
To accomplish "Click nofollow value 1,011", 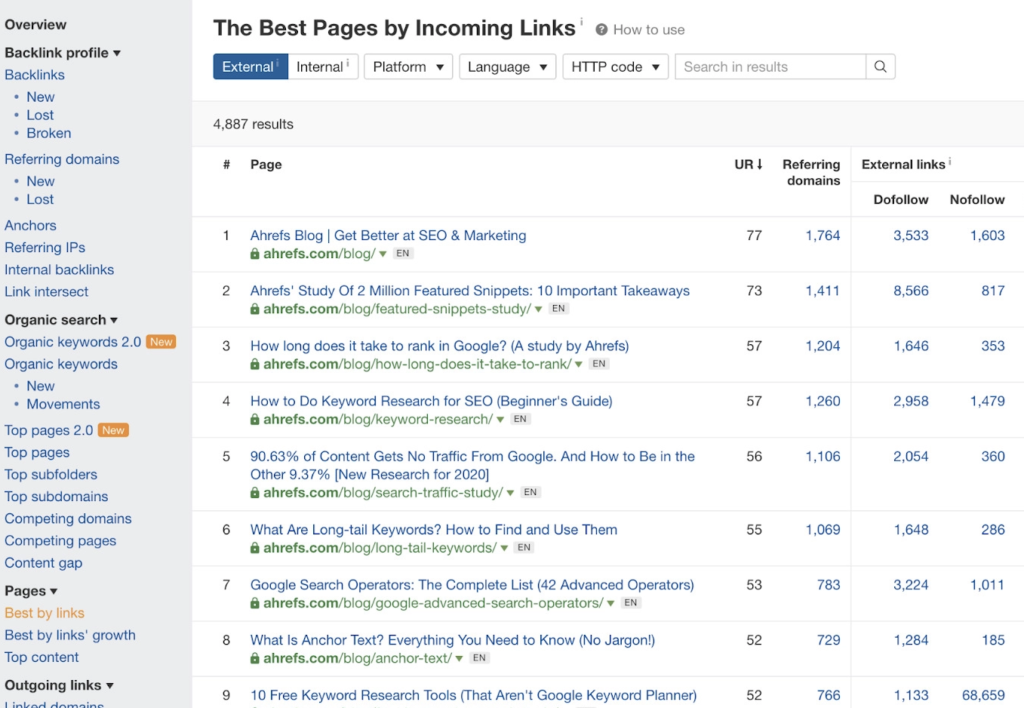I will tap(987, 585).
